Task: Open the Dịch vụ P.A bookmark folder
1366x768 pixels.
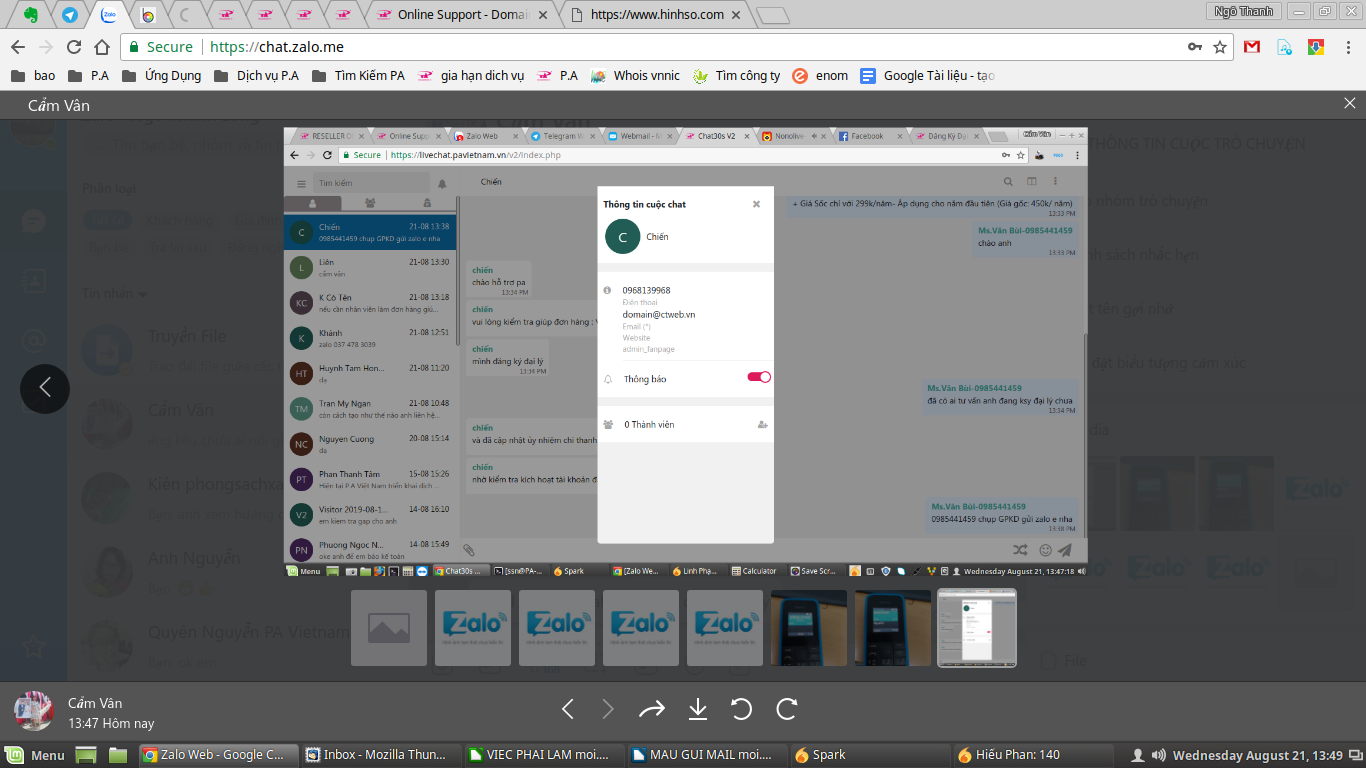Action: click(x=256, y=75)
